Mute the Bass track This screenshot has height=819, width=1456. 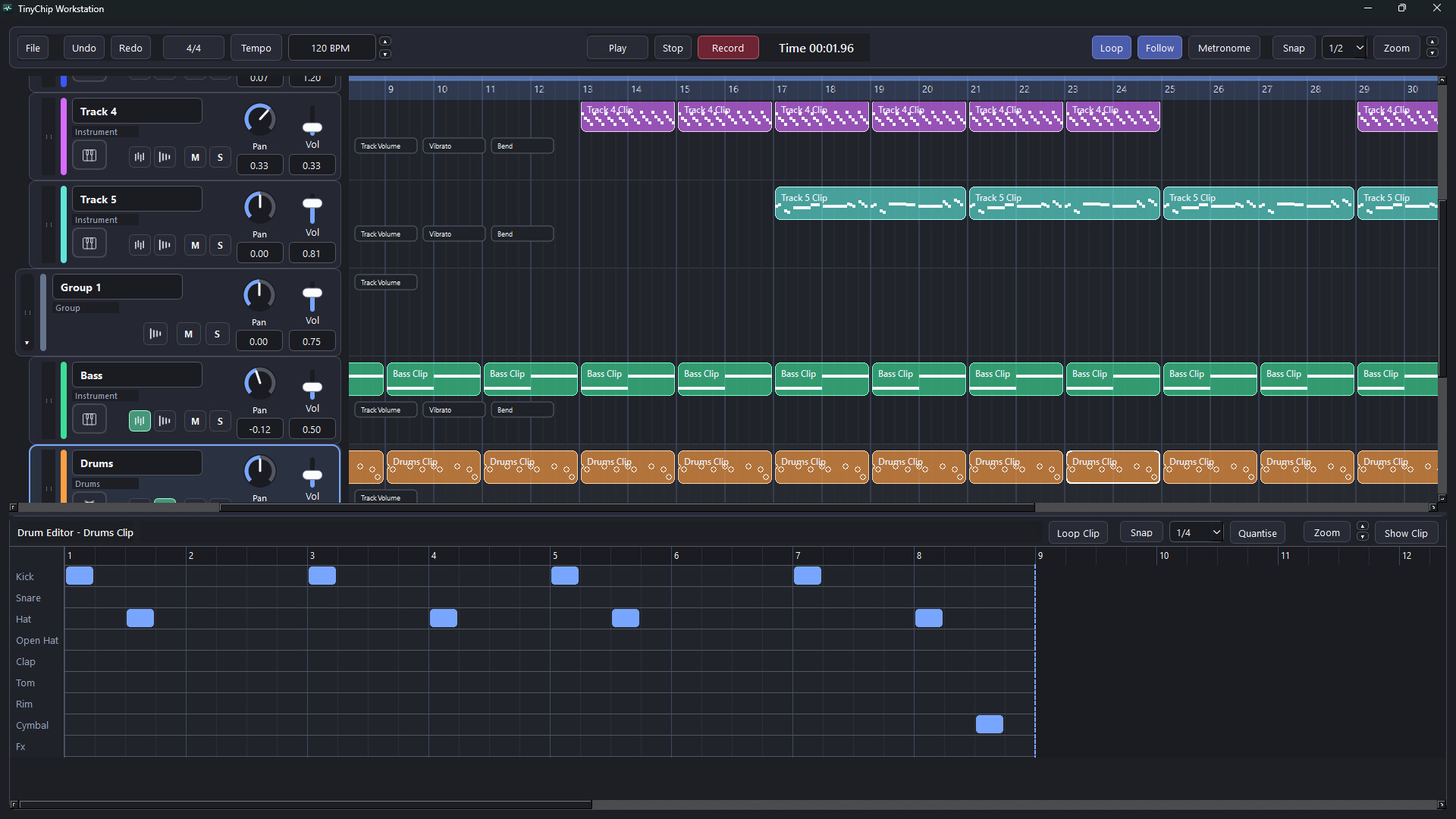pos(196,421)
